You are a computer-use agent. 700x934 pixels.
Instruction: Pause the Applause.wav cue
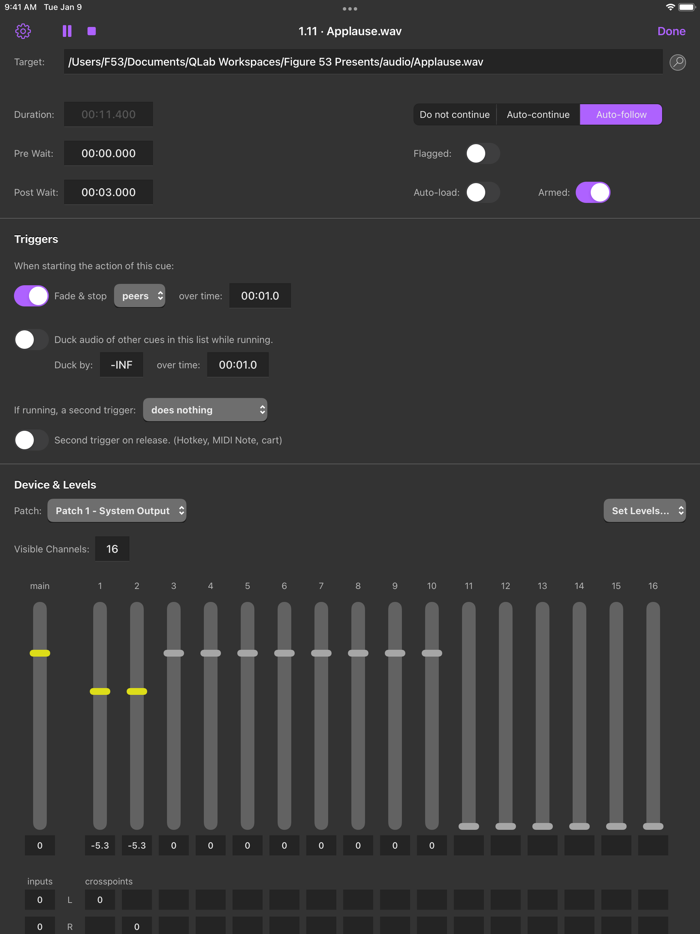[64, 31]
